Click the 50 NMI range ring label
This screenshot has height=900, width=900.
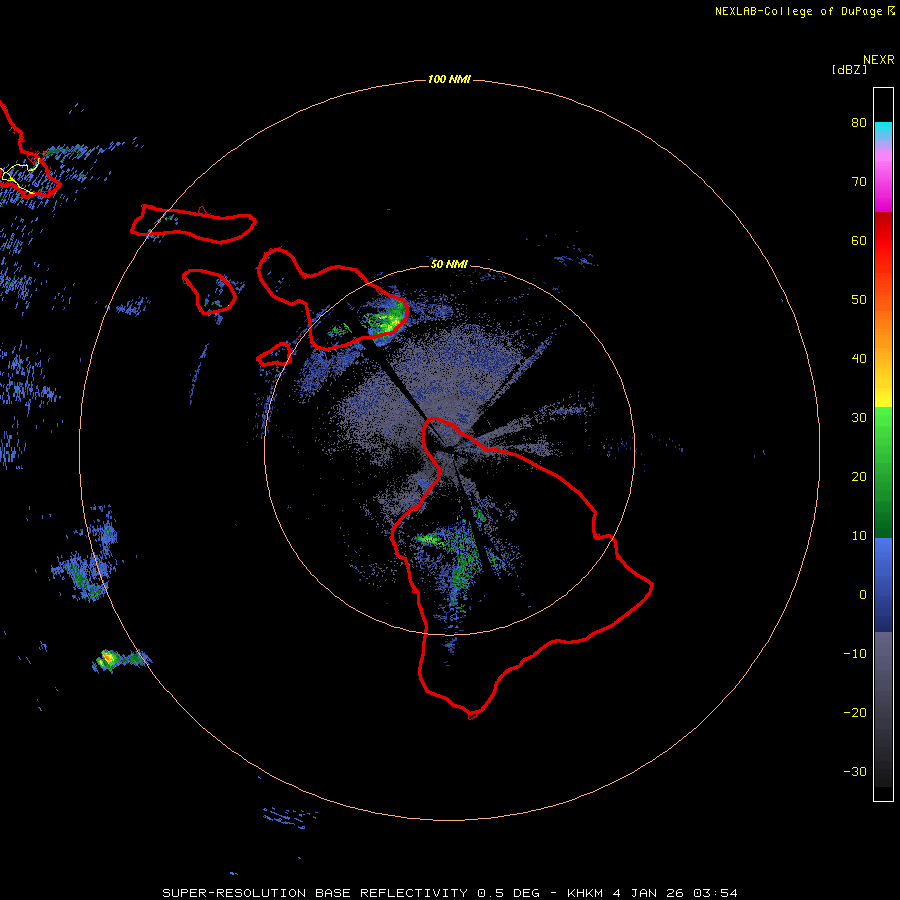click(x=449, y=265)
